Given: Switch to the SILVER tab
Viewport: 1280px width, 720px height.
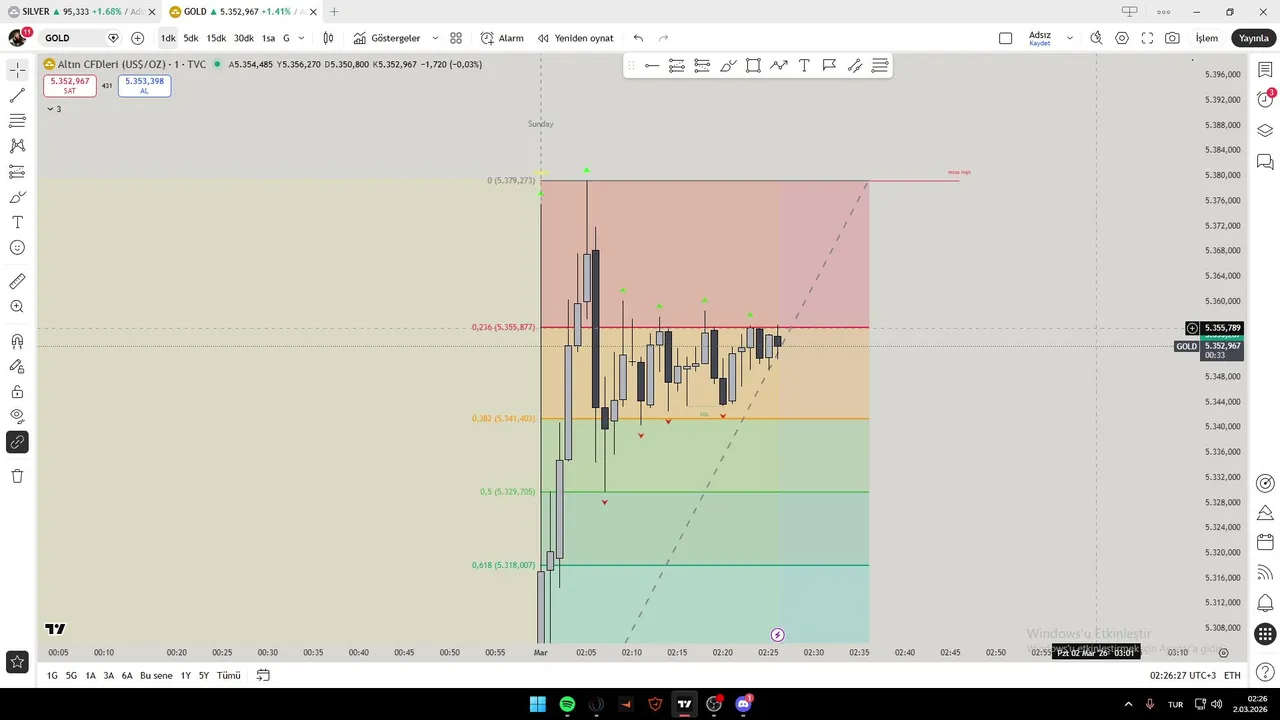Looking at the screenshot, I should coord(78,12).
